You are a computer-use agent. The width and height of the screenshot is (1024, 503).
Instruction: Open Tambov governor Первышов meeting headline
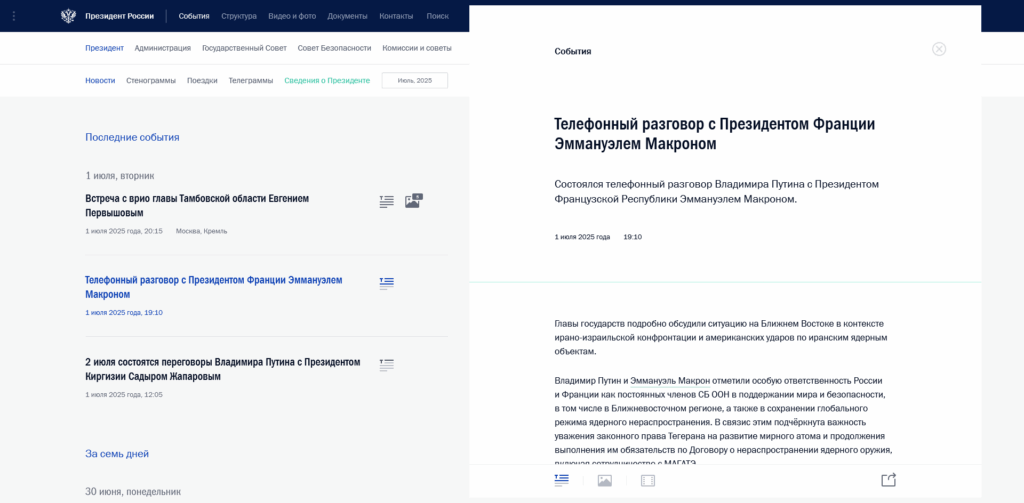[197, 206]
